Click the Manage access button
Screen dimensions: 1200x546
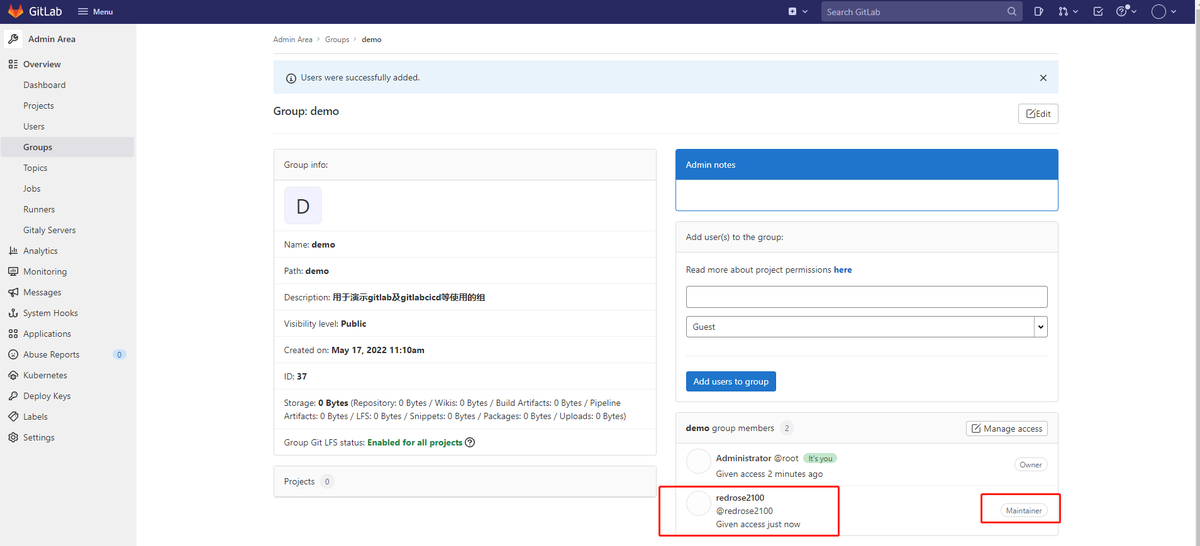(x=1007, y=428)
